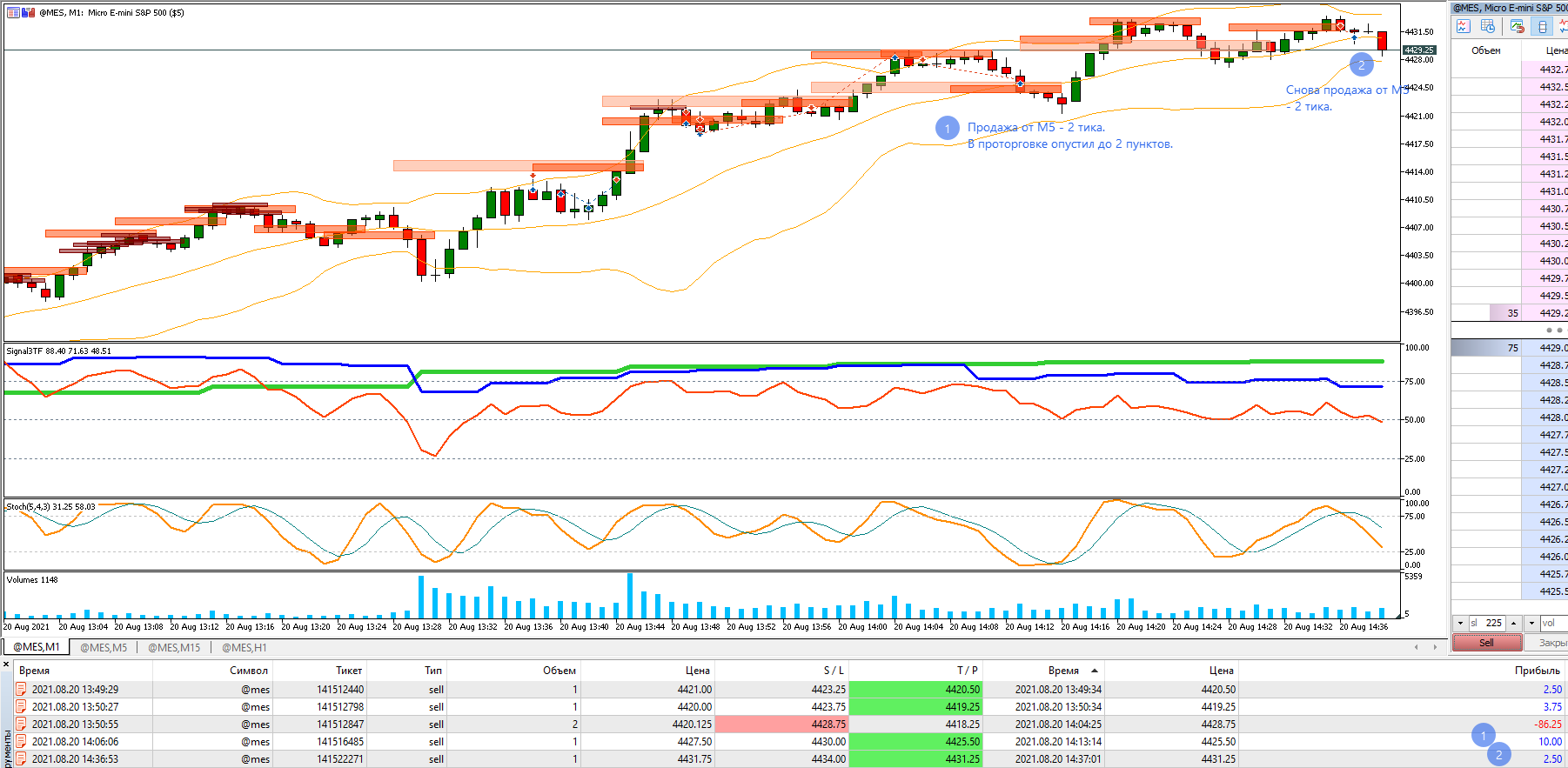1568x768 pixels.
Task: Select the 4429.0 price row with volume 75
Action: (1510, 348)
